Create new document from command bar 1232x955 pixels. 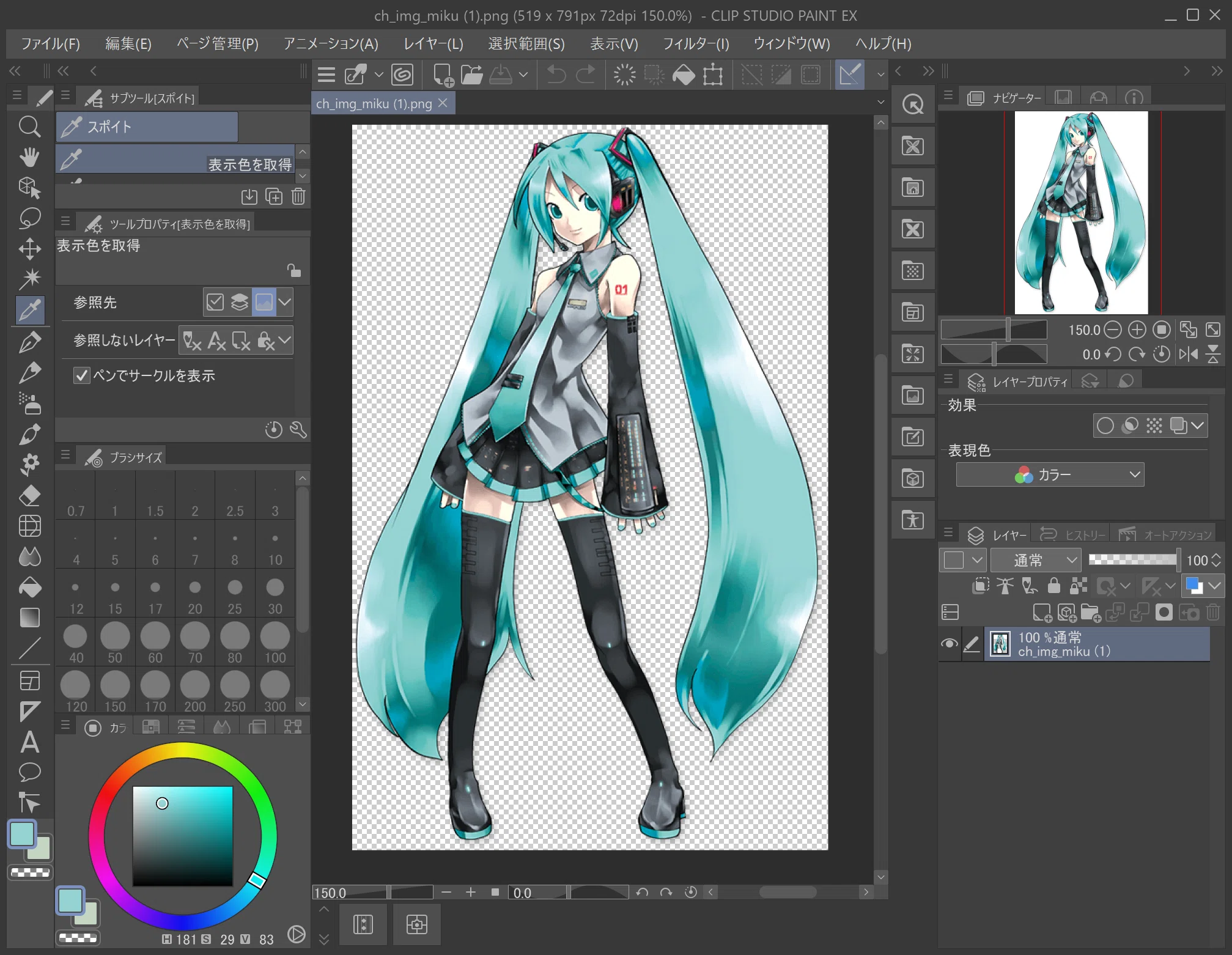(443, 75)
